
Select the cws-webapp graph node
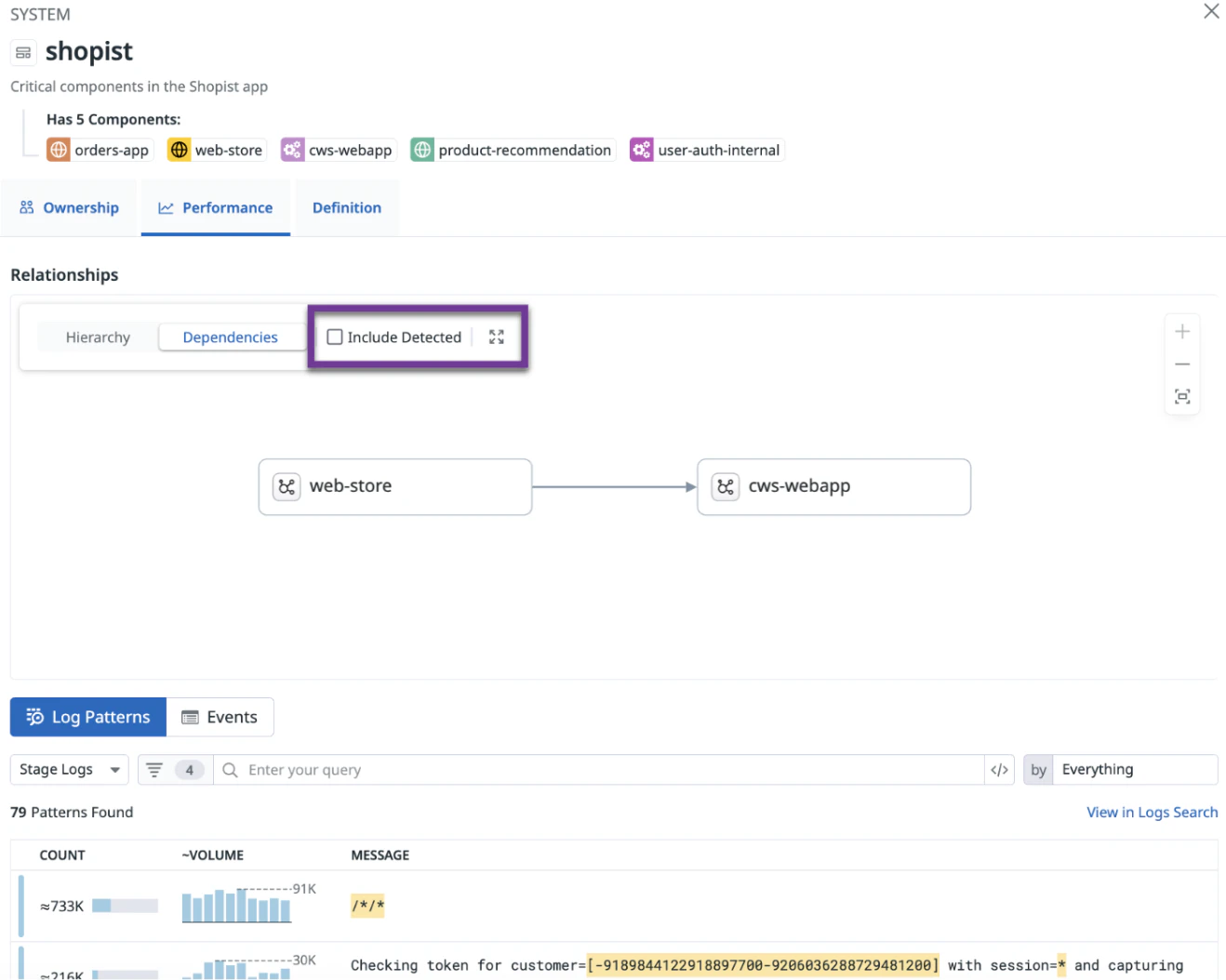[x=834, y=486]
